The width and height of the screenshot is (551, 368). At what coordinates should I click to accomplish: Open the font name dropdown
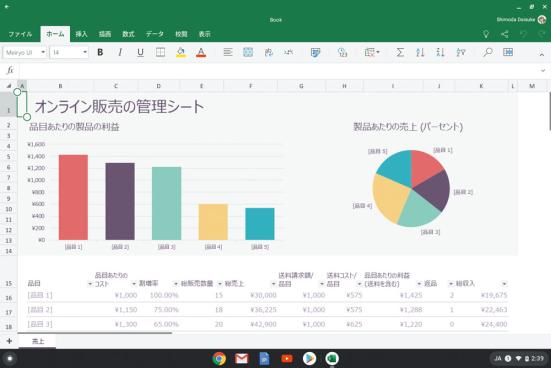25,52
